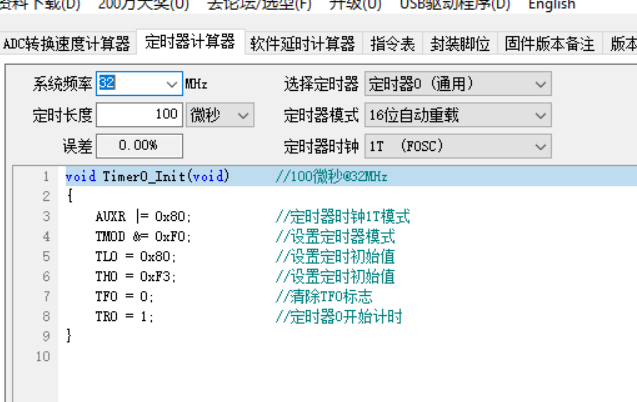This screenshot has width=637, height=402.
Task: Open the 去论坛/选型(F) menu
Action: (x=259, y=5)
